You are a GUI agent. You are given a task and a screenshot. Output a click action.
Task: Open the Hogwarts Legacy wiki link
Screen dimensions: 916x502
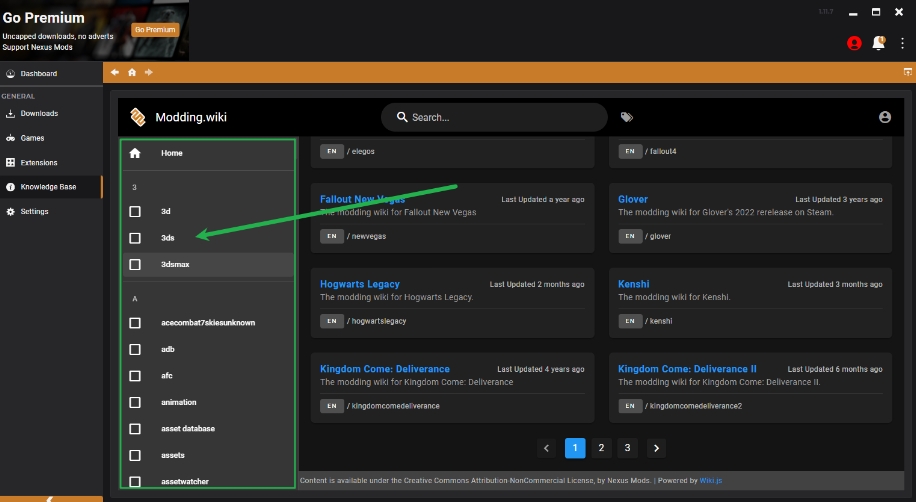359,284
